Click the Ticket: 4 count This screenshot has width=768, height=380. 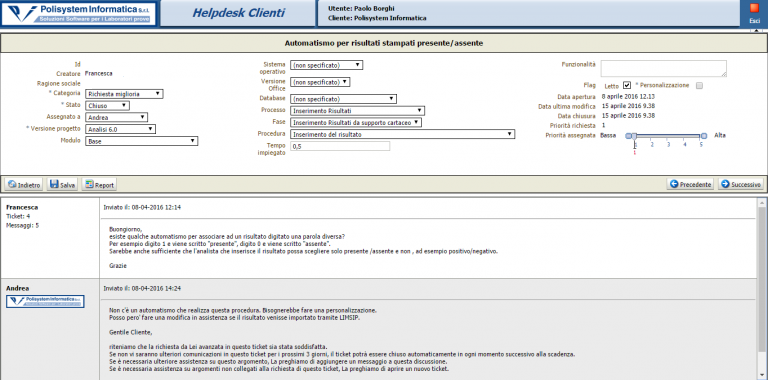[x=18, y=216]
